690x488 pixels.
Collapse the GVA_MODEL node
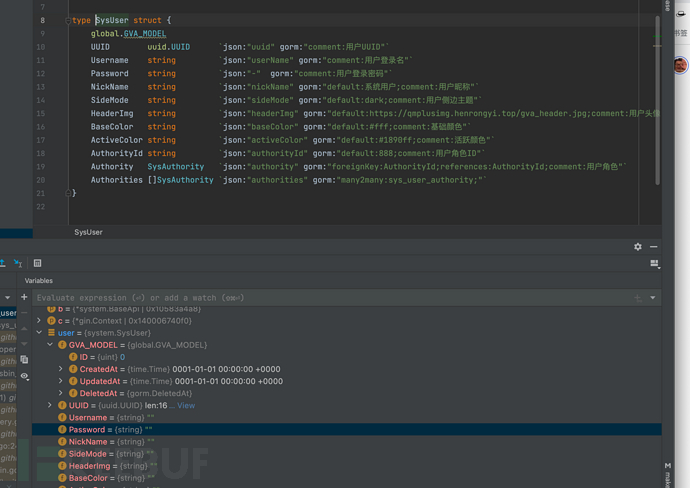[x=50, y=345]
